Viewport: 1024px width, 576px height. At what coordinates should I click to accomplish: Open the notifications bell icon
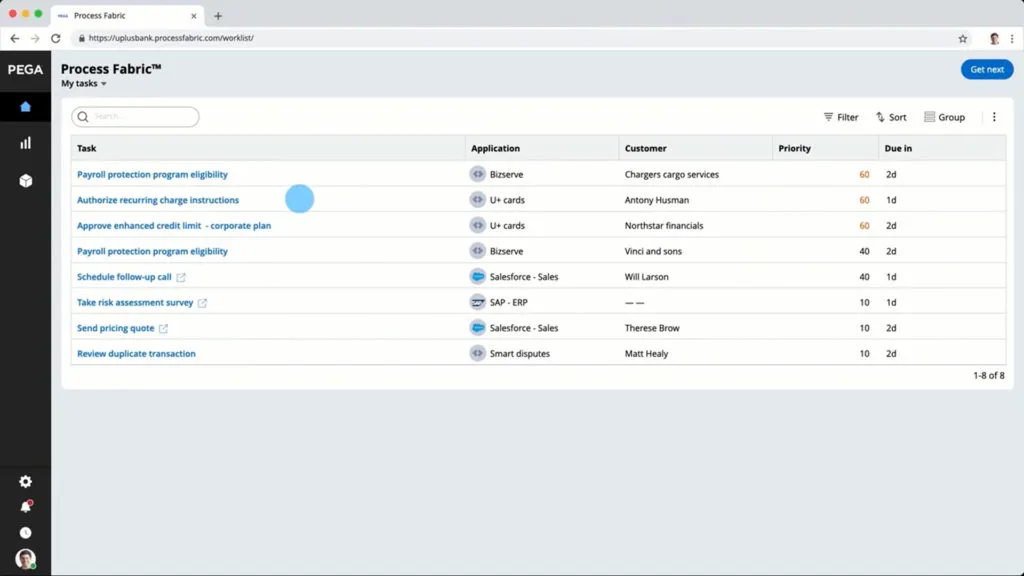point(25,507)
